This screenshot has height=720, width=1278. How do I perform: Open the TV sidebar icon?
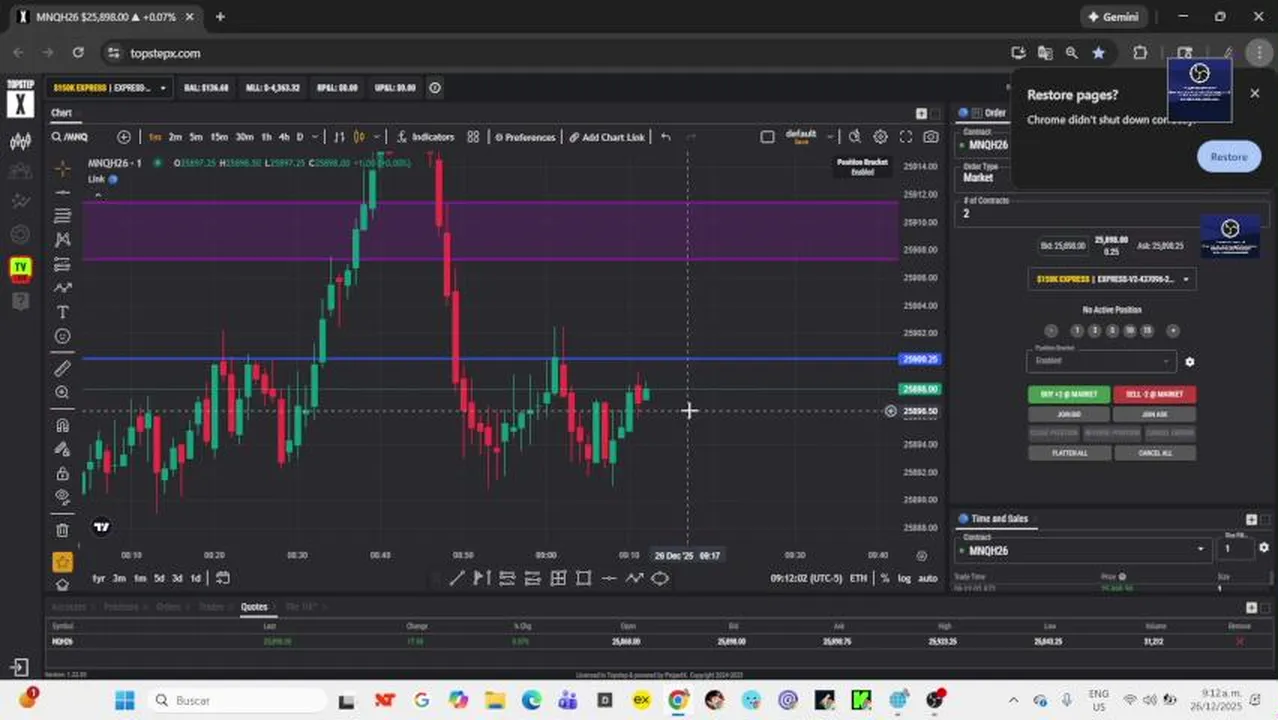[x=20, y=267]
